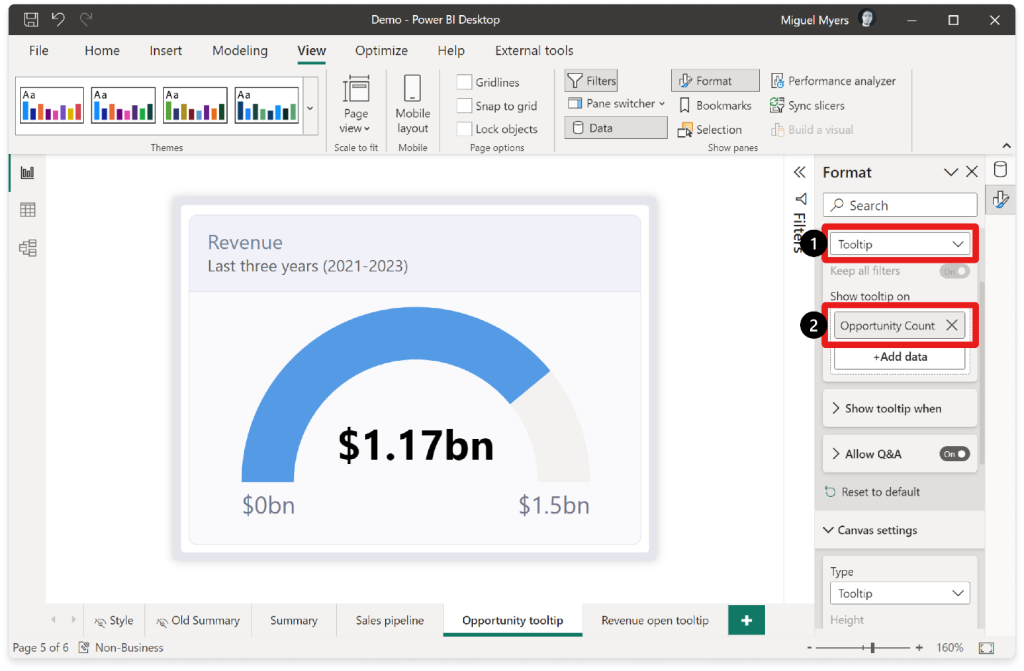Close the Format pane
1024x671 pixels.
[972, 172]
